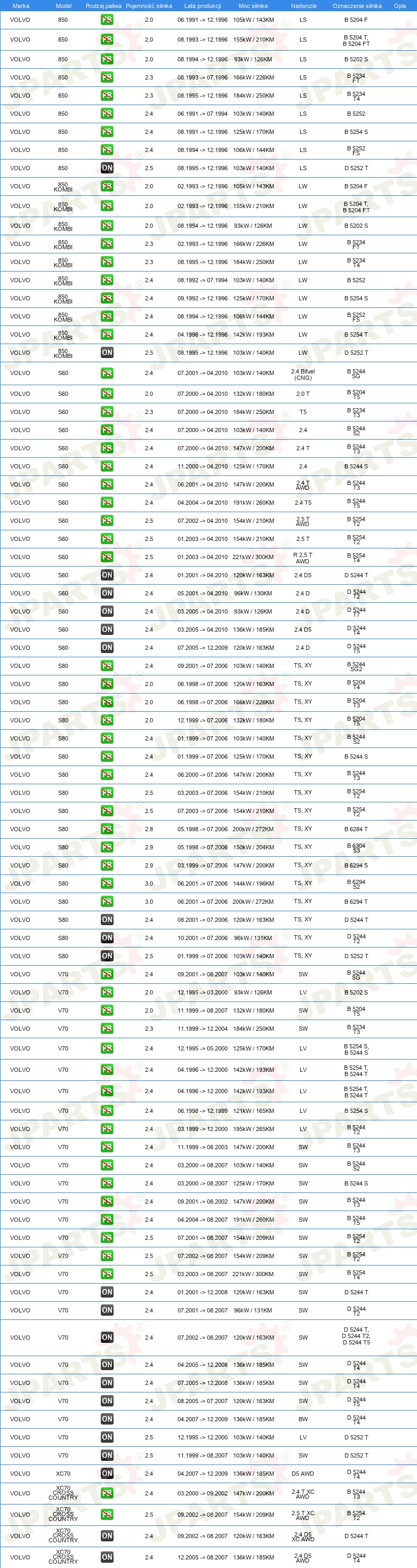Click the '2.0 T' body cell in S60 row
Screen dimensions: 417x1568
tap(303, 394)
